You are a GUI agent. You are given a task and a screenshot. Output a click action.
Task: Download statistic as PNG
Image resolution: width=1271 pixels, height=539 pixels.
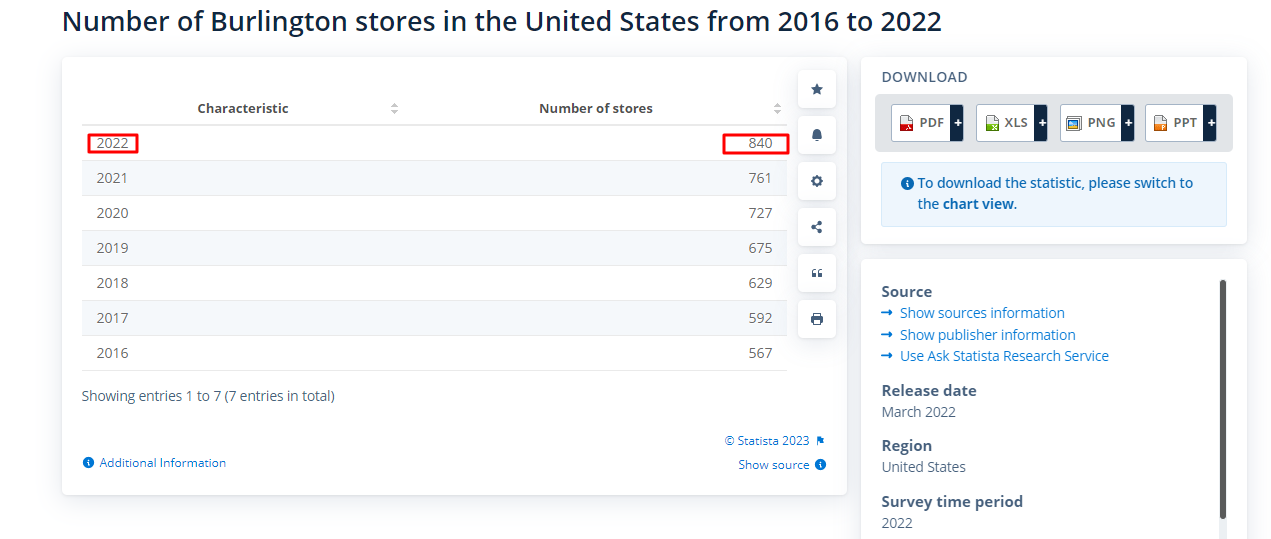coord(1097,123)
